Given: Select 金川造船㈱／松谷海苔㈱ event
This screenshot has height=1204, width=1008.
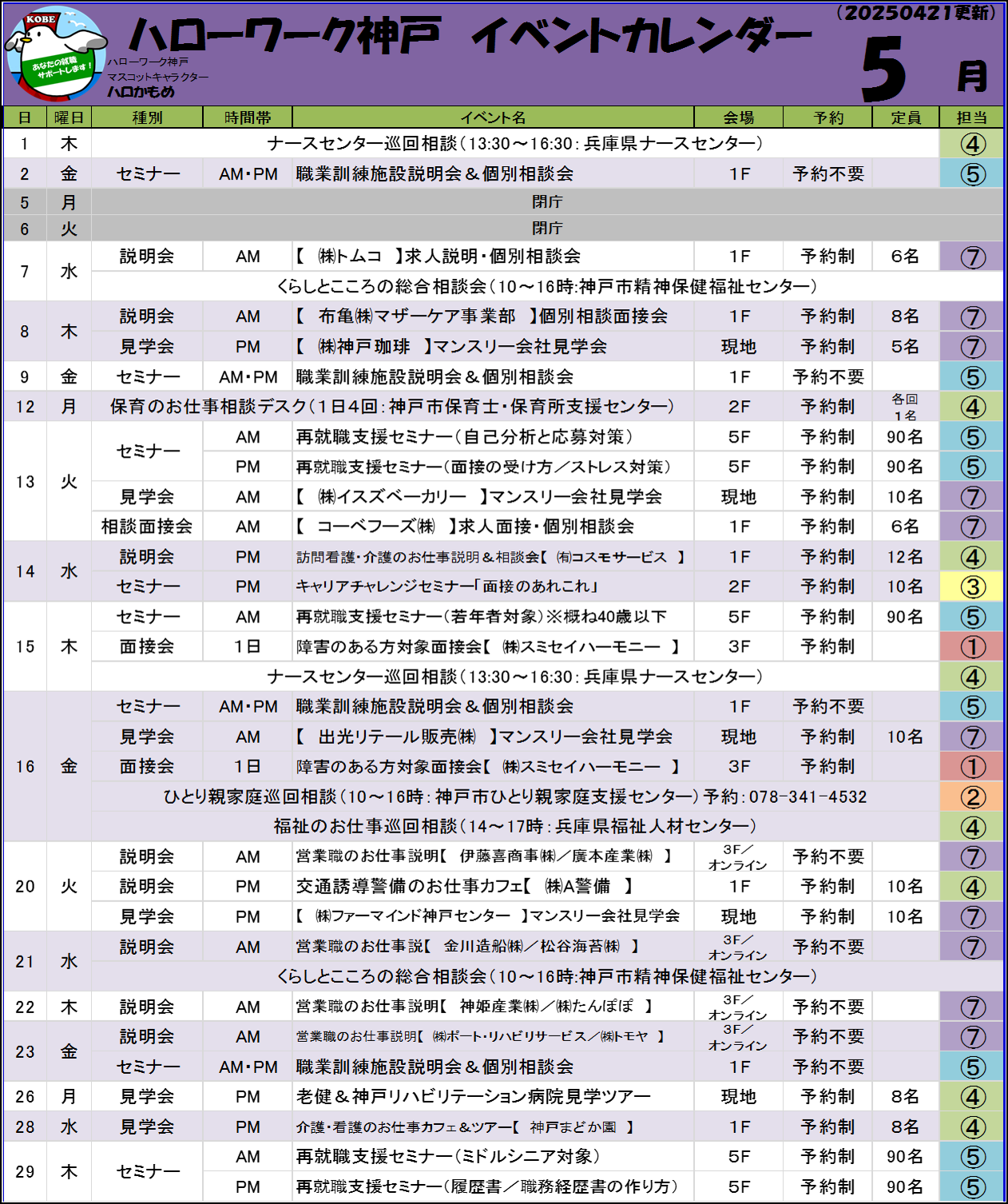Looking at the screenshot, I should (x=467, y=947).
